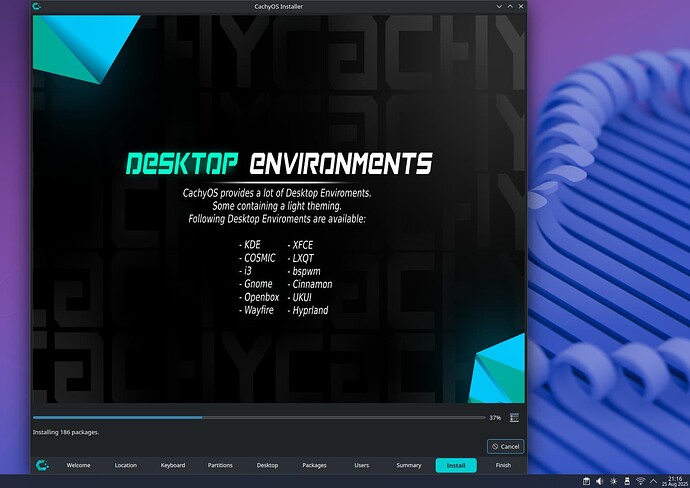Select the Users step
The image size is (690, 488).
point(362,465)
